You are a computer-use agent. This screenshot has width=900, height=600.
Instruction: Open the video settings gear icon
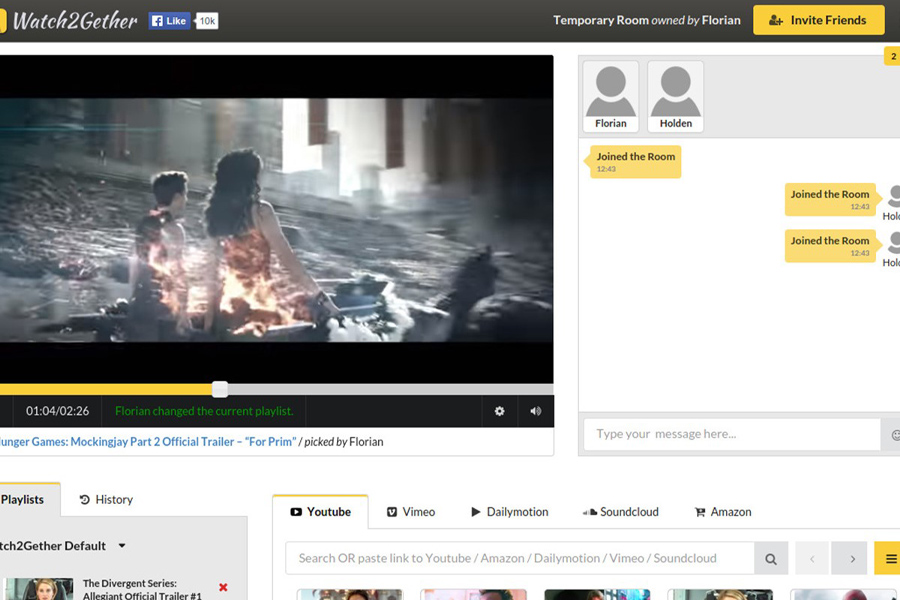coord(499,411)
